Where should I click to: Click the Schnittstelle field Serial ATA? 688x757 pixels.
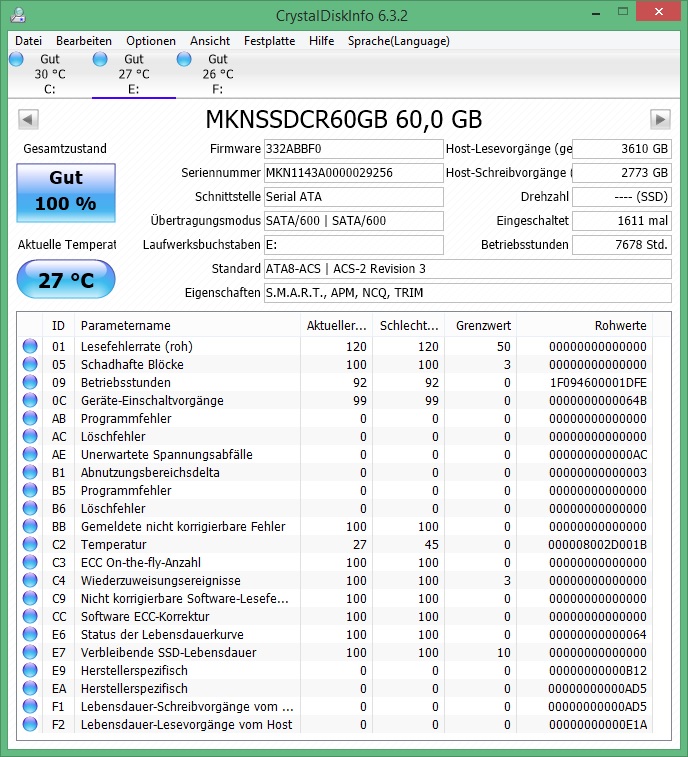pos(353,197)
